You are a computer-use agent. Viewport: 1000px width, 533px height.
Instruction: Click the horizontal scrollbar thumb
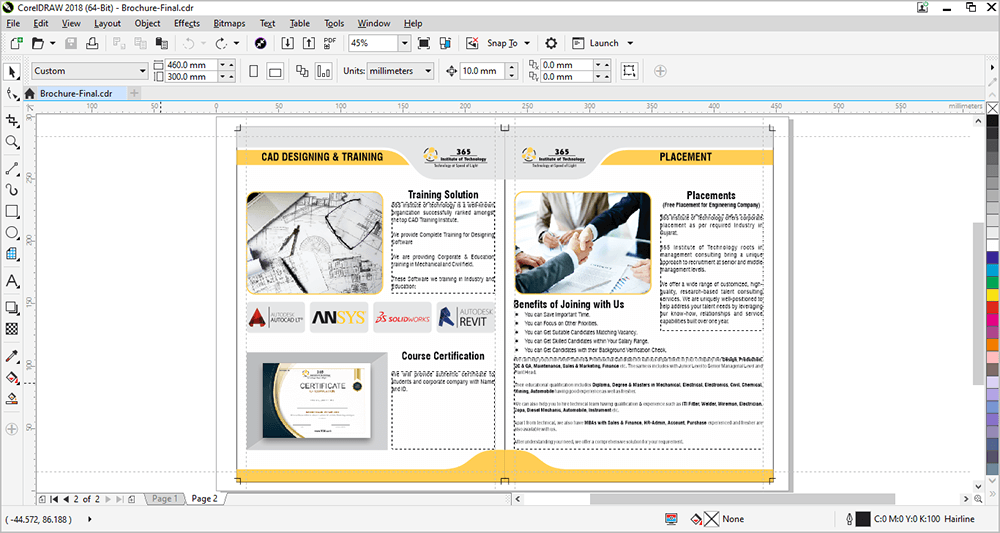(x=742, y=499)
